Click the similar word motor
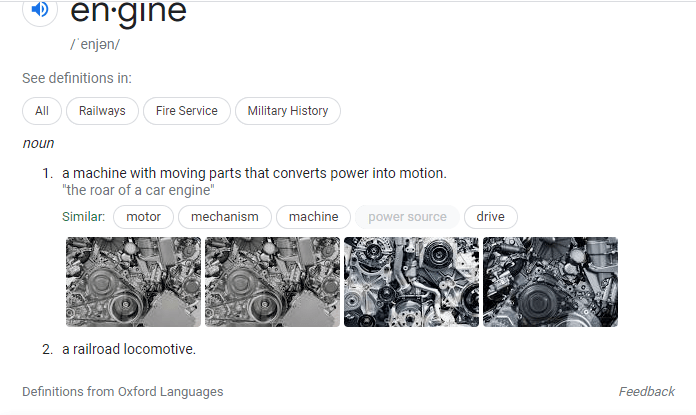 click(143, 217)
